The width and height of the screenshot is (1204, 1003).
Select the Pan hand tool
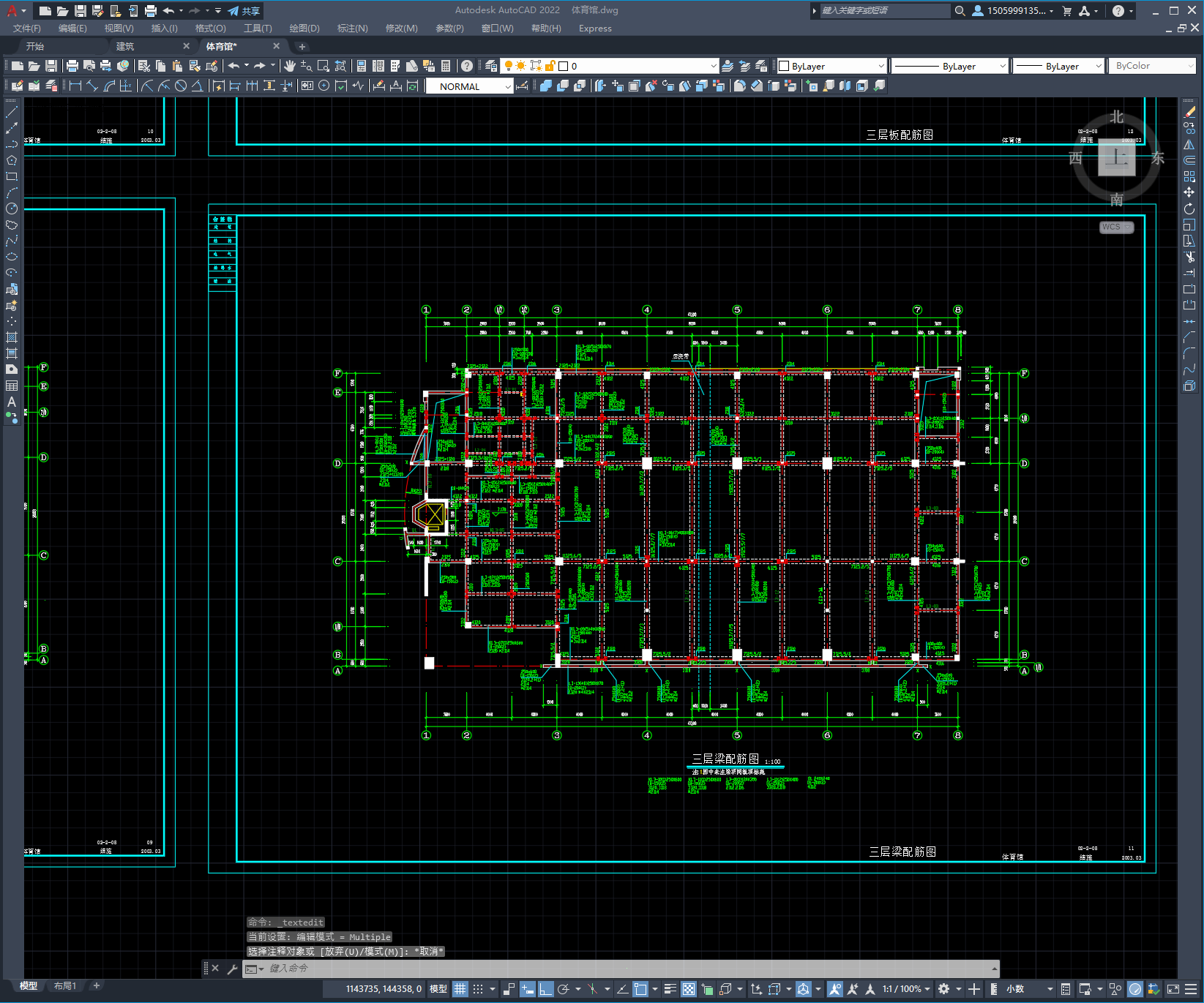tap(290, 66)
